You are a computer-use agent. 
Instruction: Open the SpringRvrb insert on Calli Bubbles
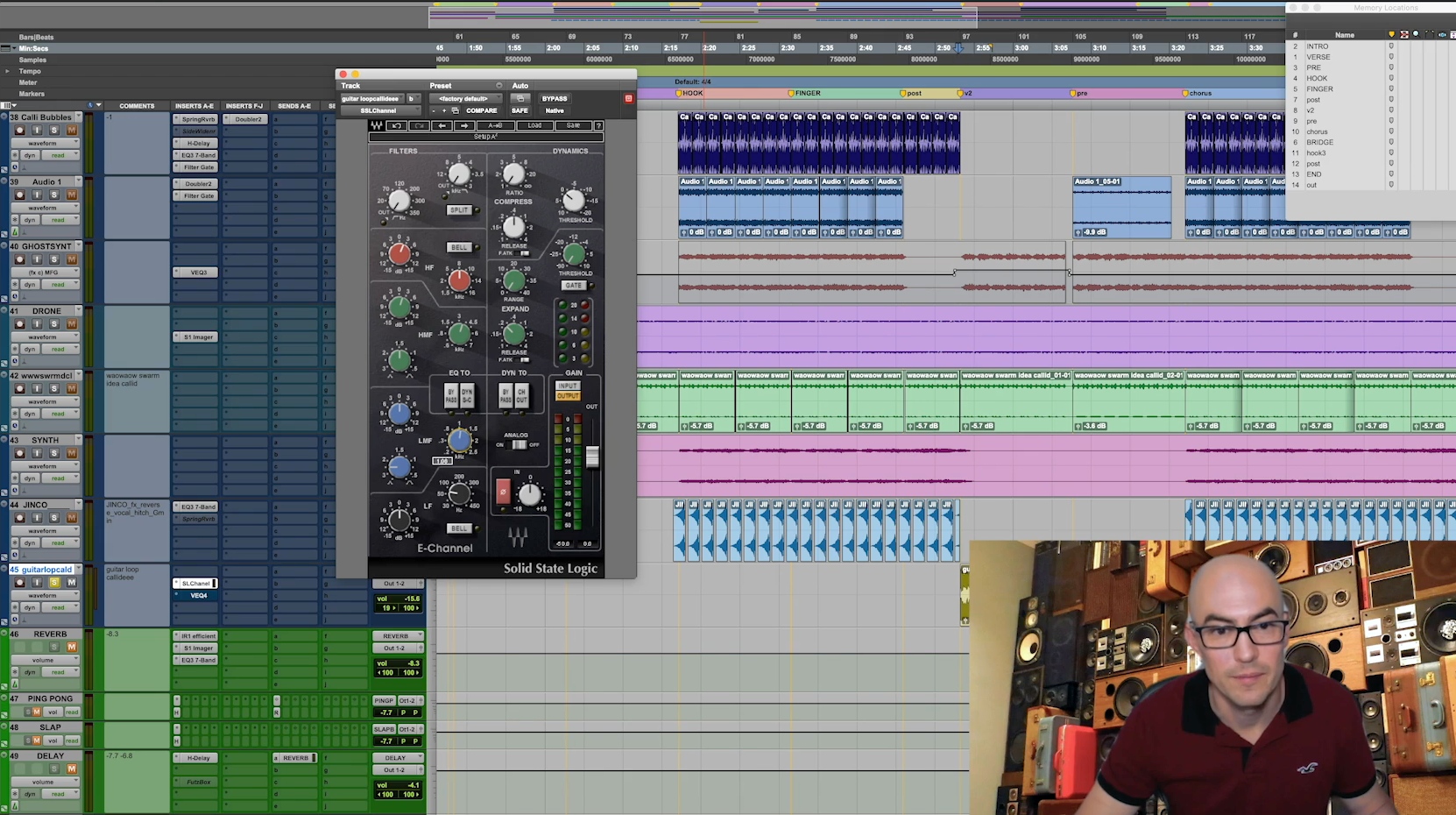coord(196,118)
